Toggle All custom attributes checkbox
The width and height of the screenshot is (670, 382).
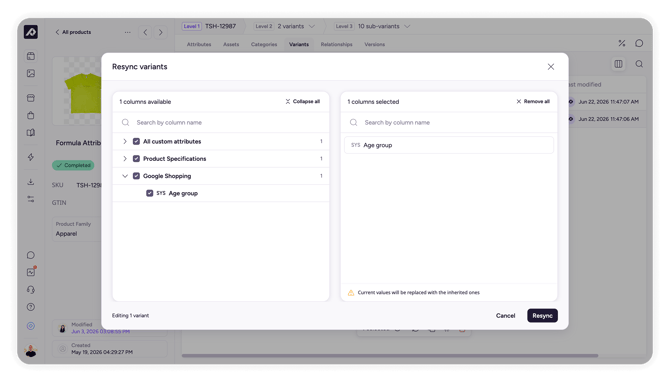[136, 141]
